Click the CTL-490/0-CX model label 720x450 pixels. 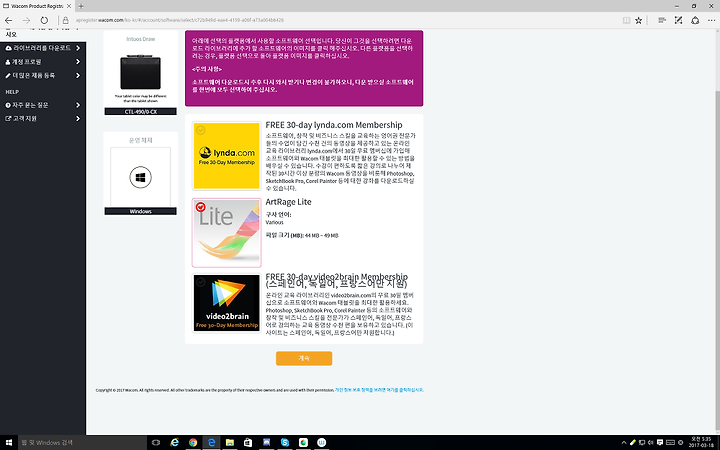coord(141,112)
